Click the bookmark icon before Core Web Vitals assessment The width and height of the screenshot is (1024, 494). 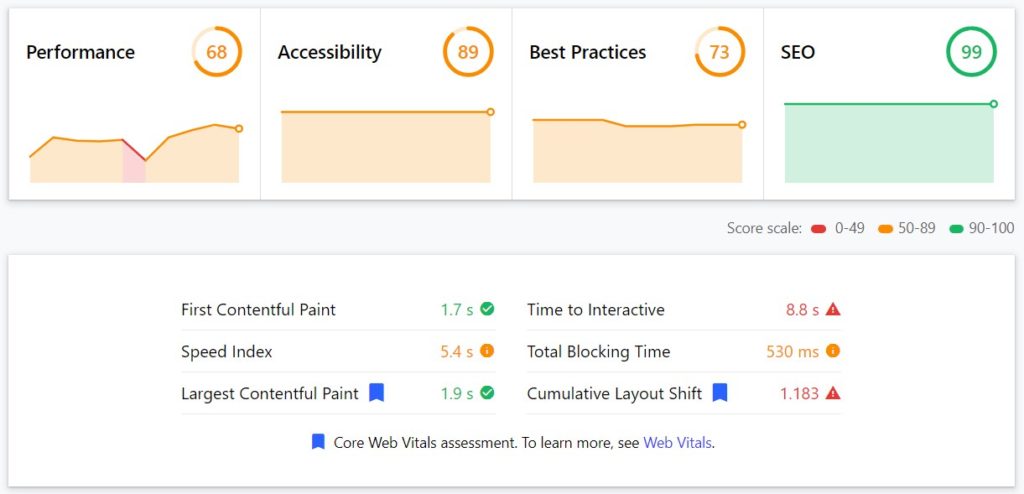point(318,441)
